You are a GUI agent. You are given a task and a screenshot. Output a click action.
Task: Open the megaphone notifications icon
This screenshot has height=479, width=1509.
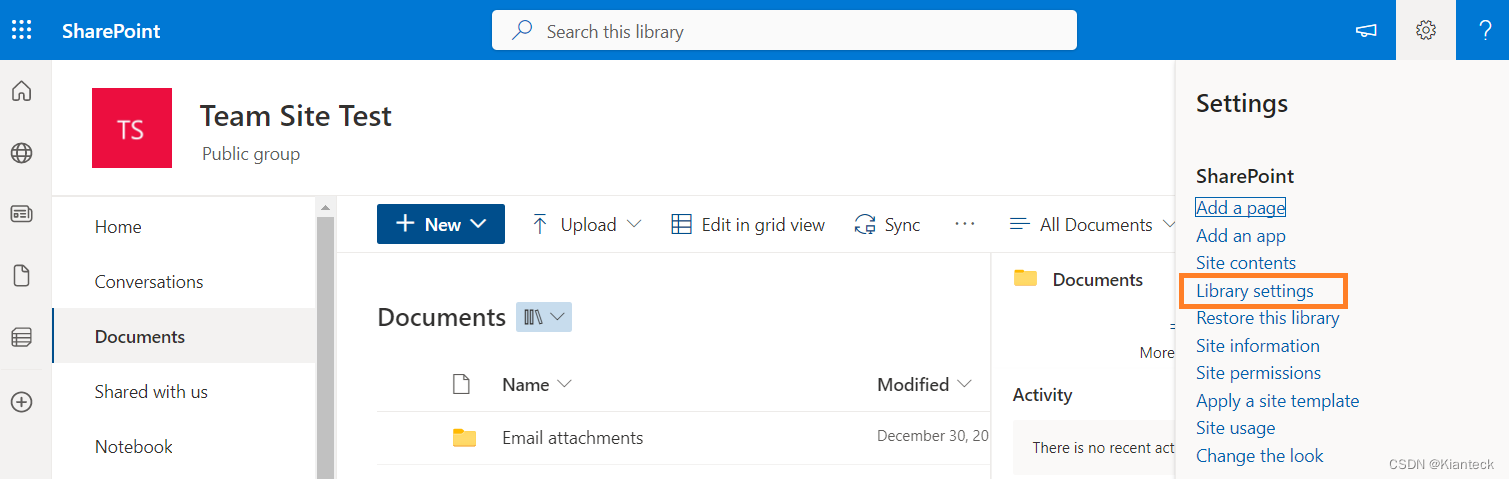[1366, 30]
